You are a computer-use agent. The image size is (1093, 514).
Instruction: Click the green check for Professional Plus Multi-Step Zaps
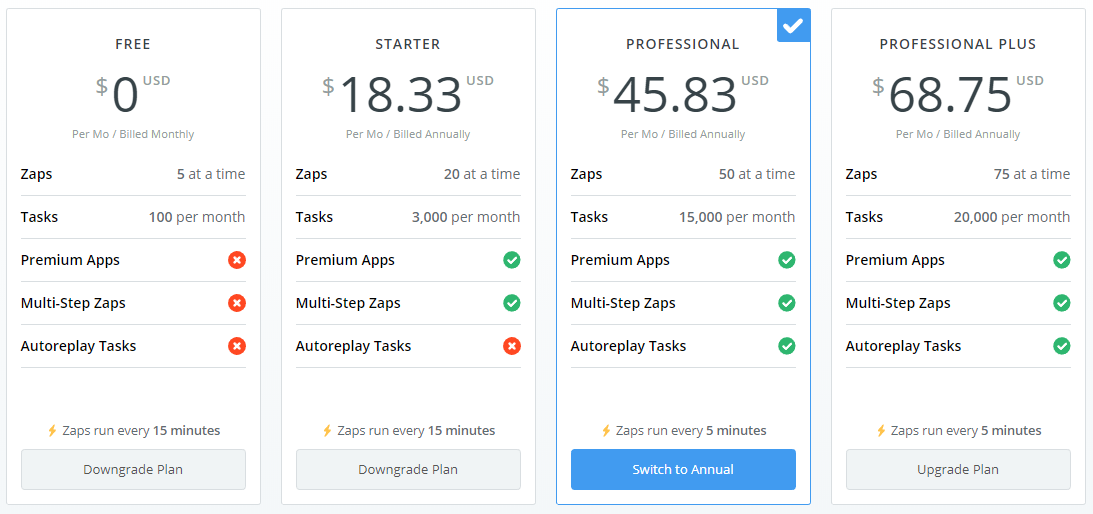(x=1062, y=303)
